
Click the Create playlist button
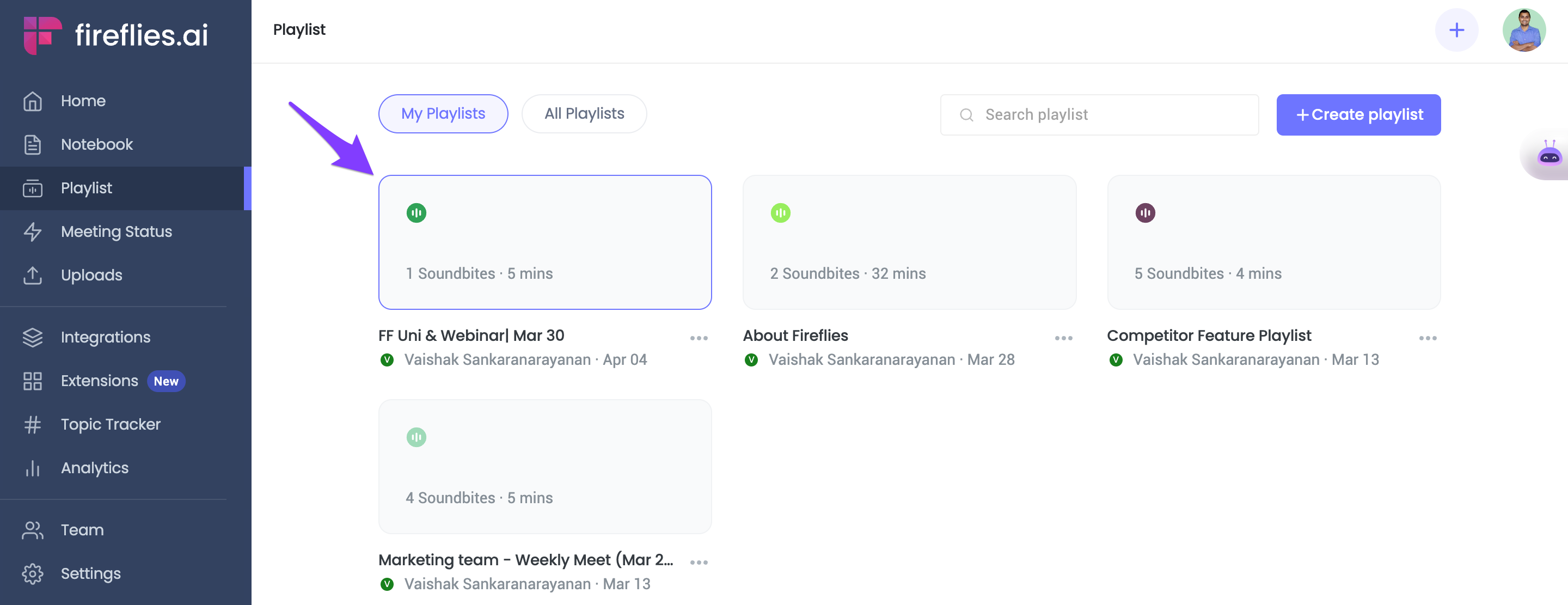[1358, 115]
